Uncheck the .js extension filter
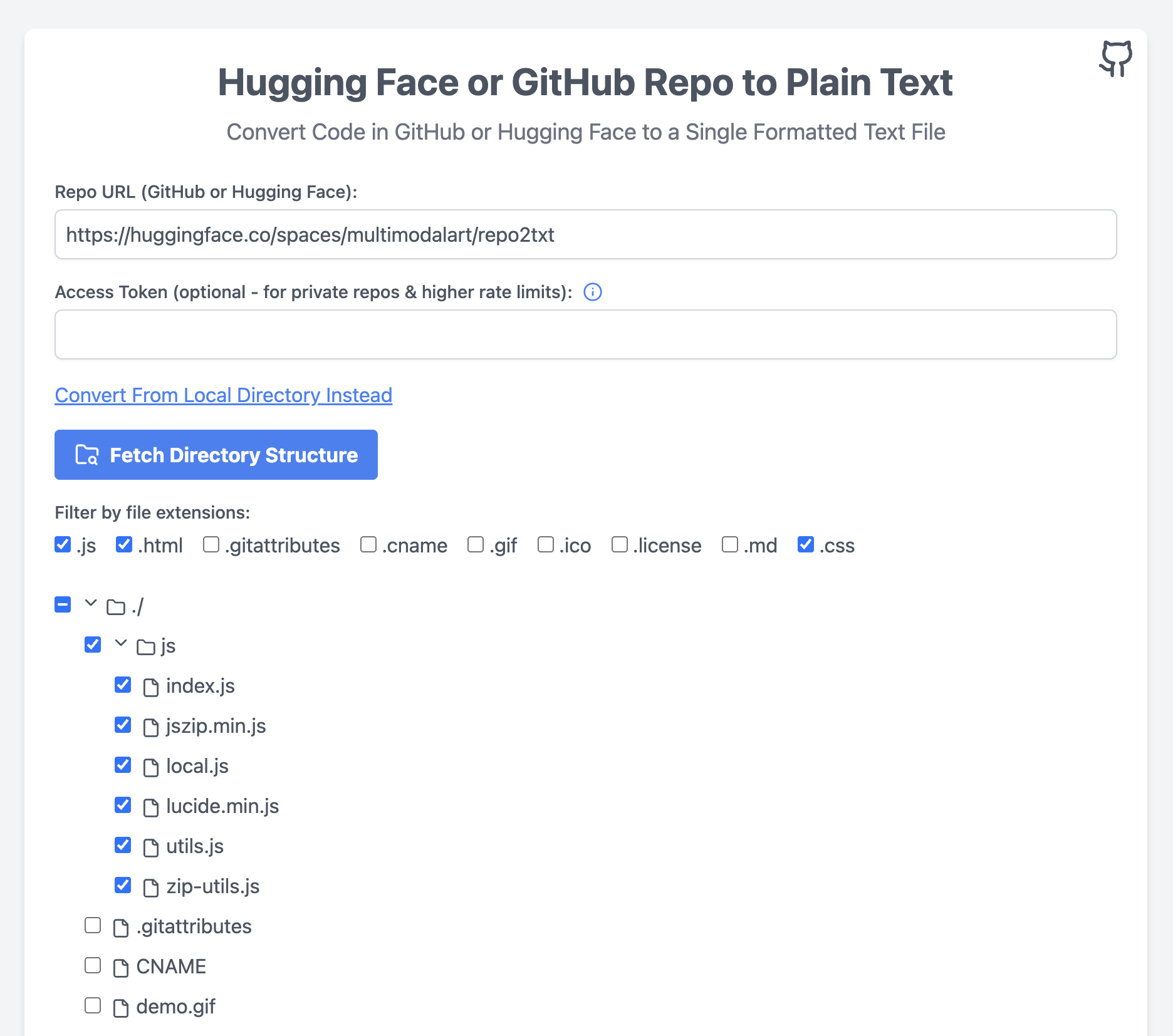The height and width of the screenshot is (1036, 1173). (x=63, y=545)
